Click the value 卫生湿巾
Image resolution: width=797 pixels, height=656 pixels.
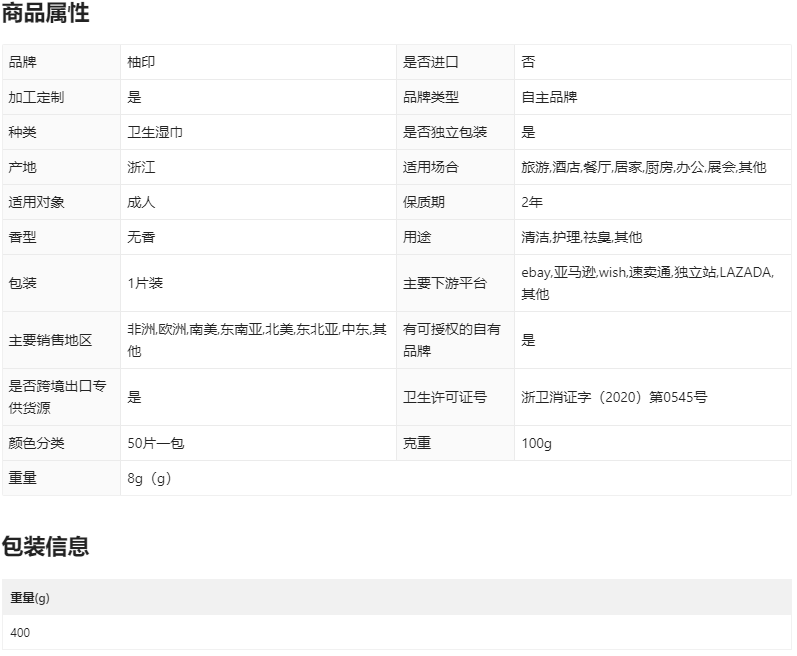point(155,132)
